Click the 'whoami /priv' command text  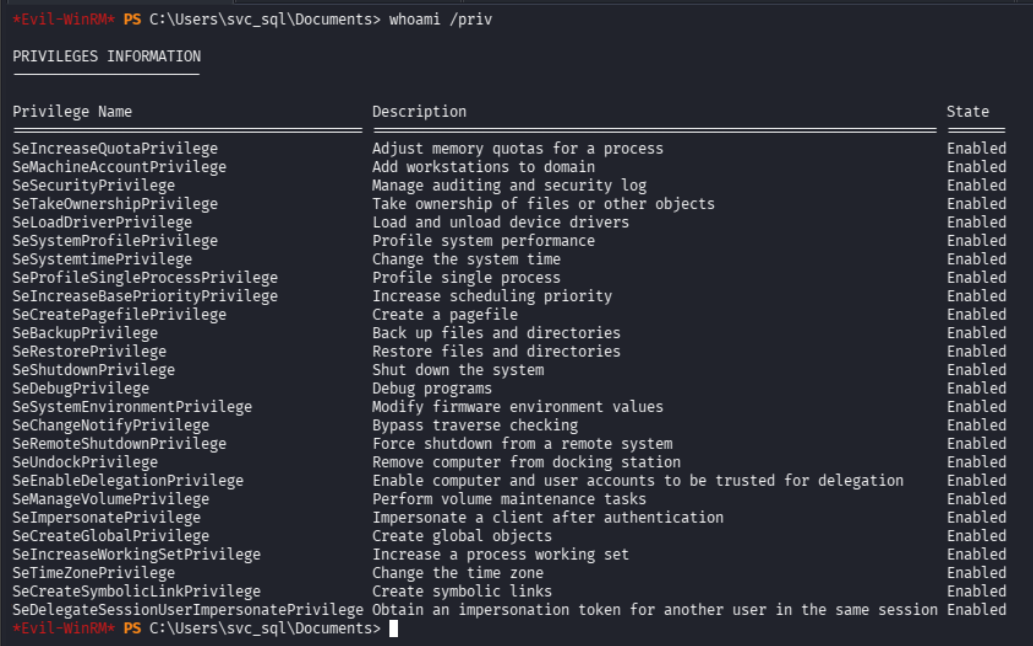point(439,19)
